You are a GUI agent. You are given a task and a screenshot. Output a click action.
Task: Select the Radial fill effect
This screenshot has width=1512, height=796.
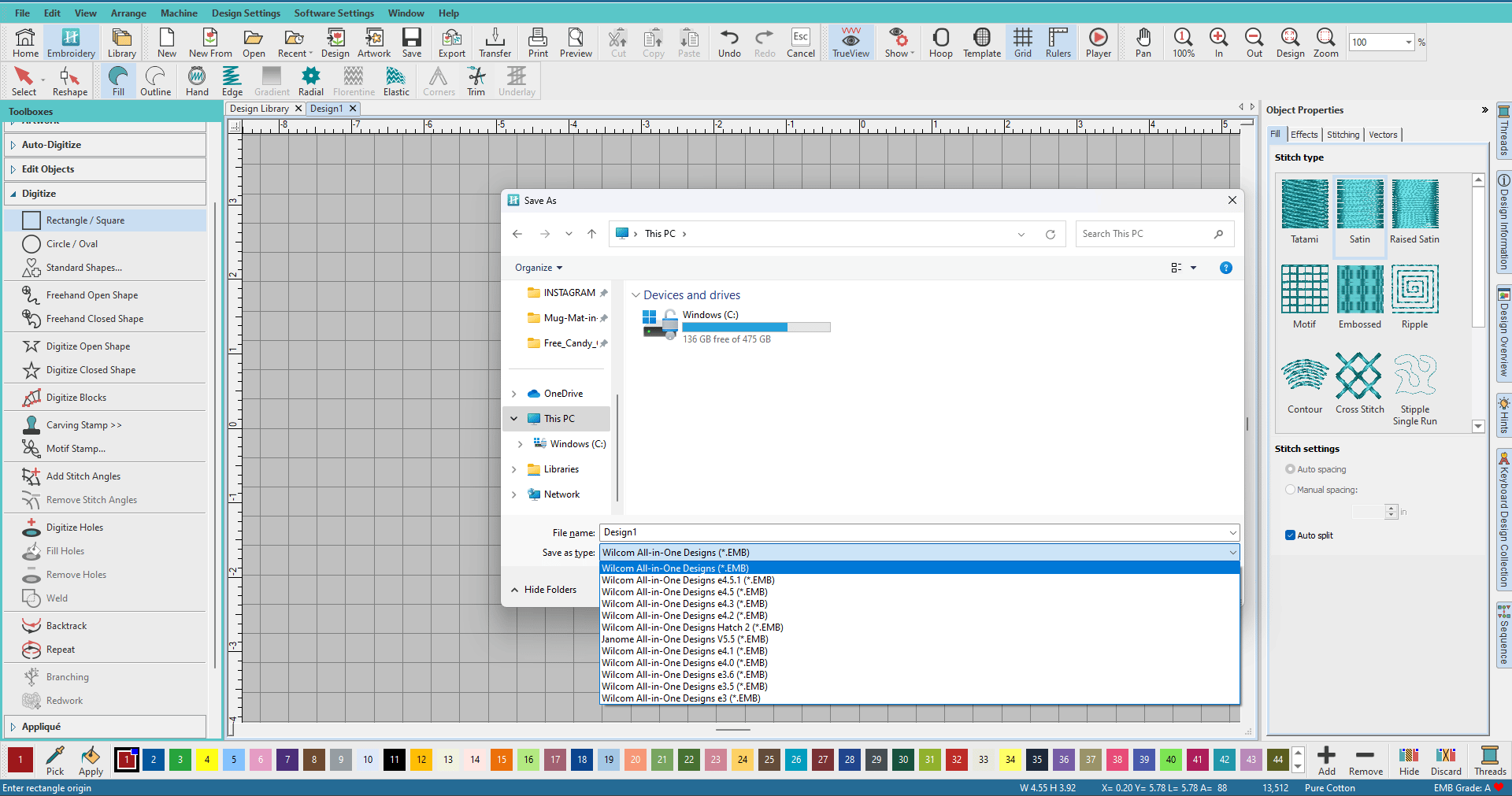pyautogui.click(x=311, y=81)
